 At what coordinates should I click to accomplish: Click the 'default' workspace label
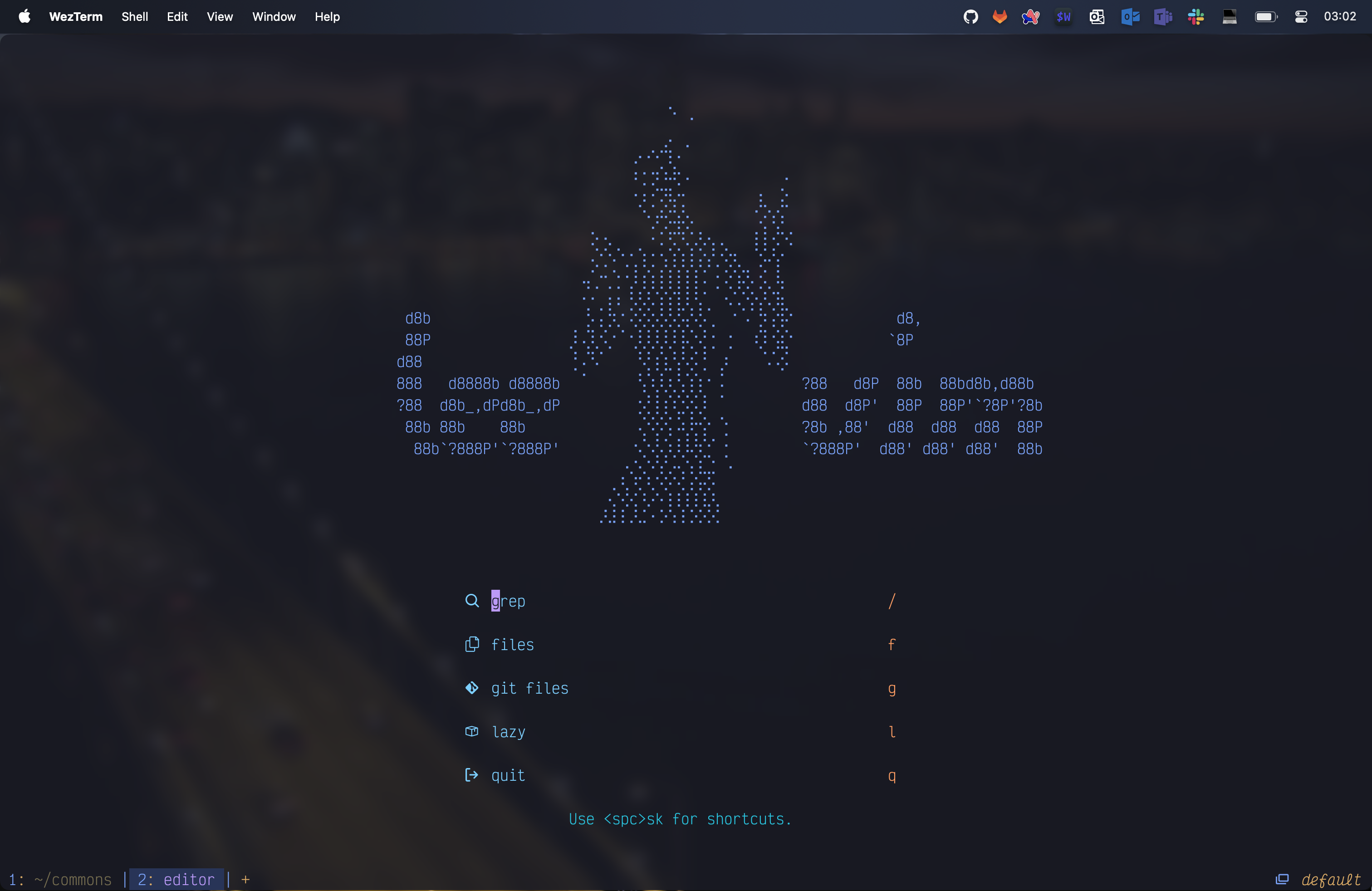click(1331, 880)
